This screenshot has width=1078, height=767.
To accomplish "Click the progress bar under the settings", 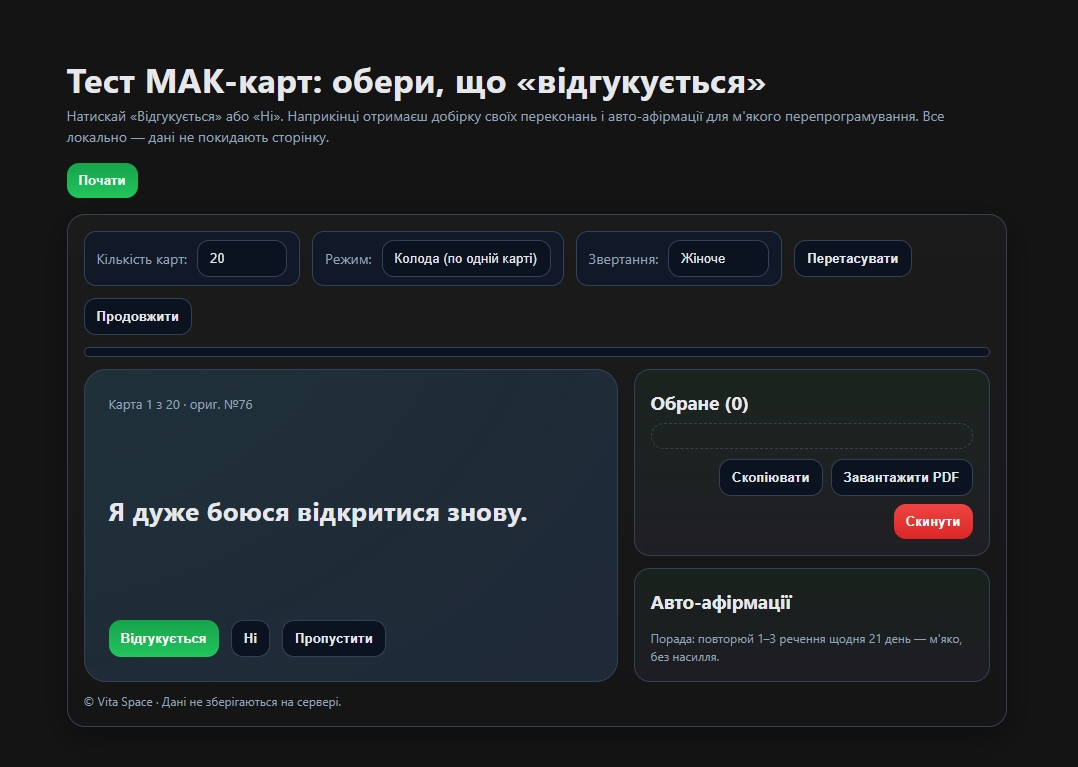I will [x=537, y=352].
